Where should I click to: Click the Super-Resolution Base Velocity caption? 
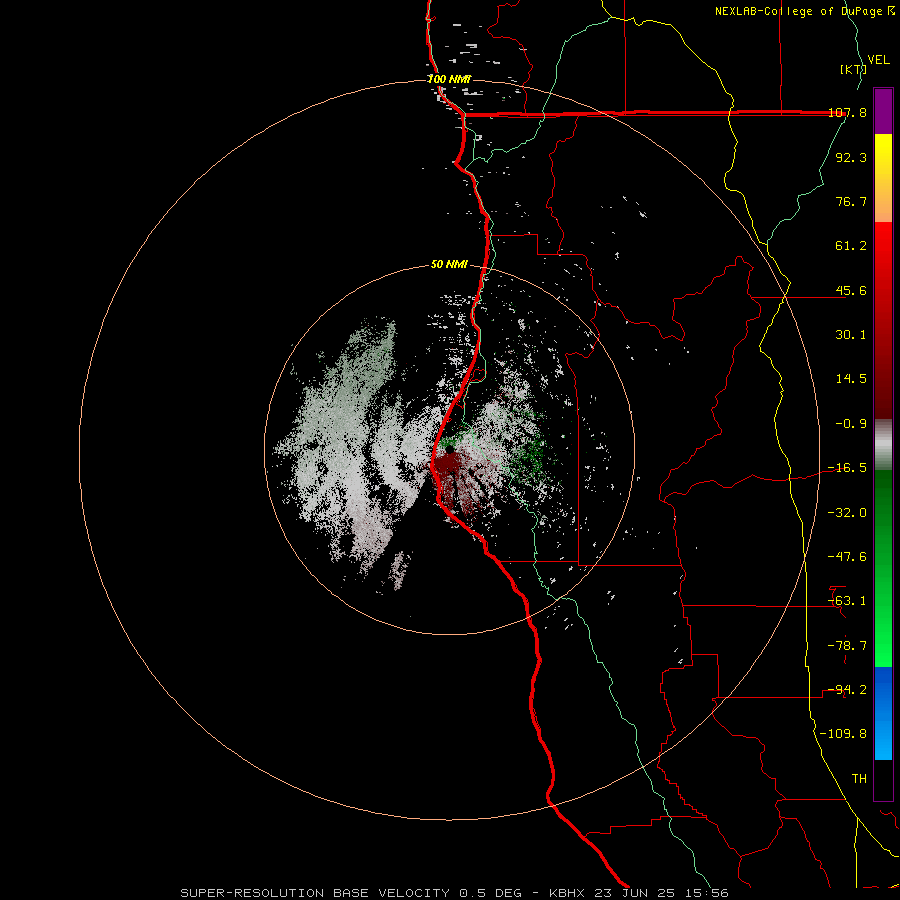click(x=454, y=893)
